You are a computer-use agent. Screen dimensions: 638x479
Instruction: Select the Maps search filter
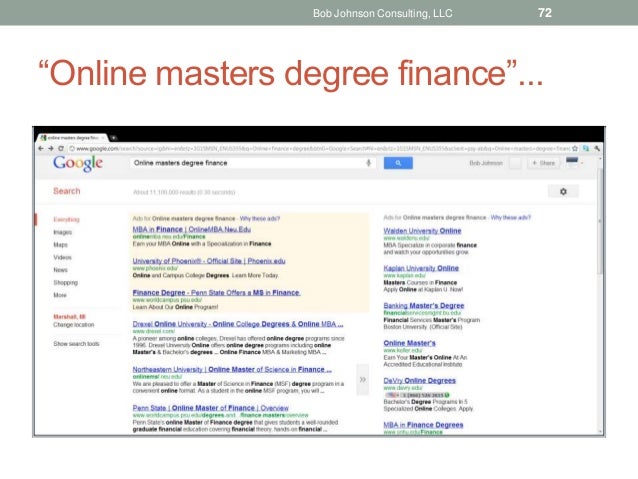point(60,245)
